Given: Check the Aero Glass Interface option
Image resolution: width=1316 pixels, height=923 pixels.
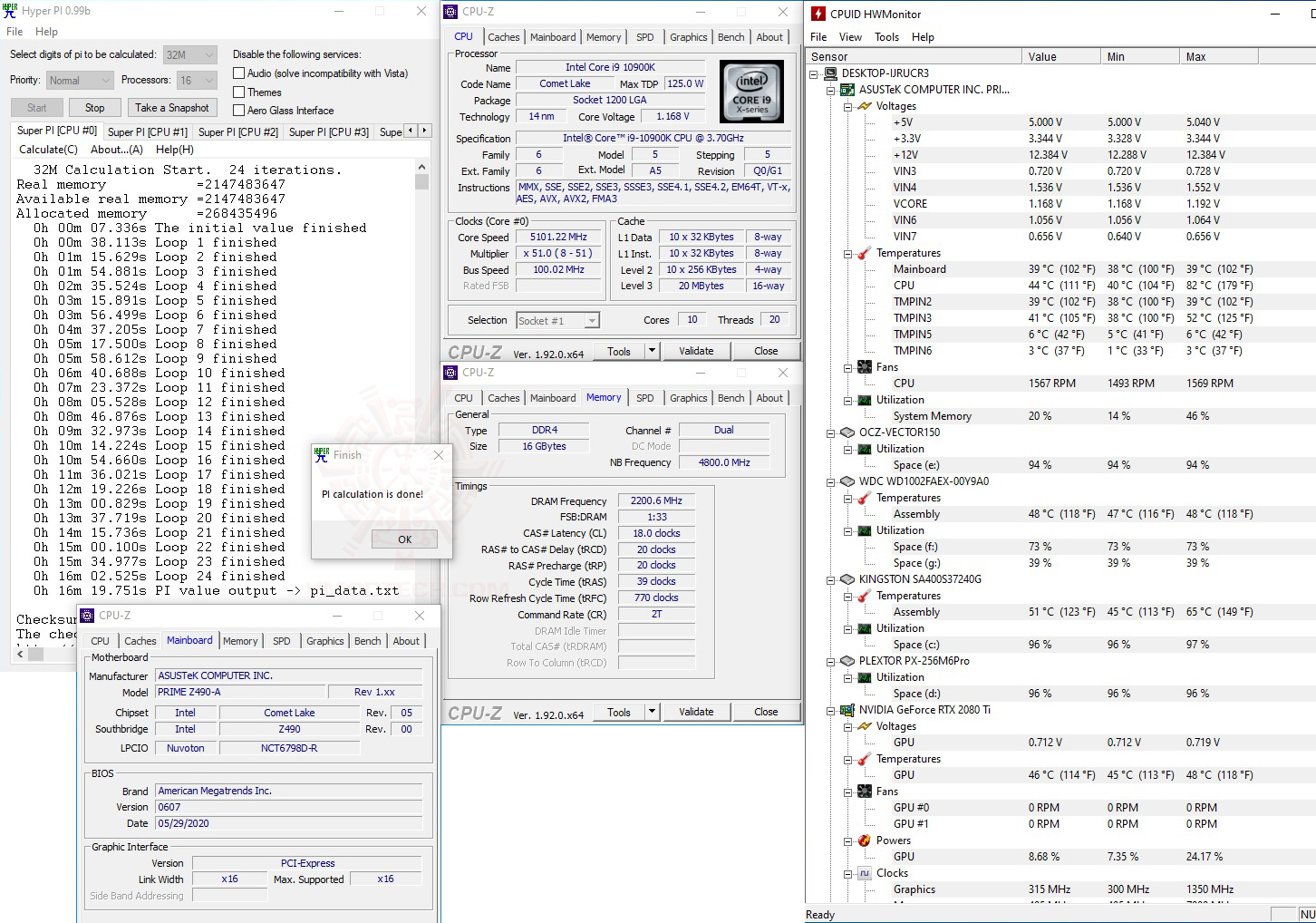Looking at the screenshot, I should (x=238, y=110).
